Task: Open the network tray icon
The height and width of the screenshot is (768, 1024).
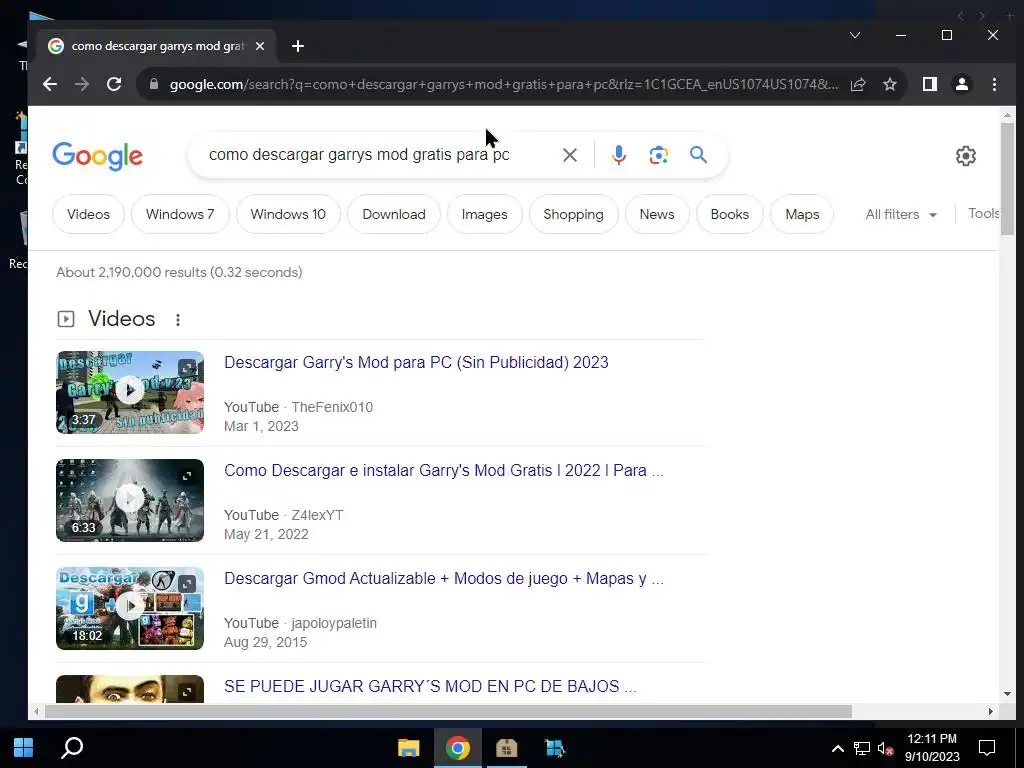Action: [862, 748]
